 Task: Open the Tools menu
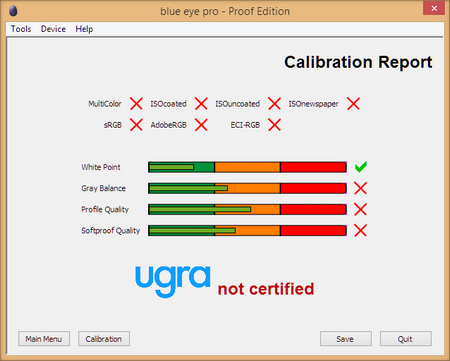pyautogui.click(x=21, y=29)
